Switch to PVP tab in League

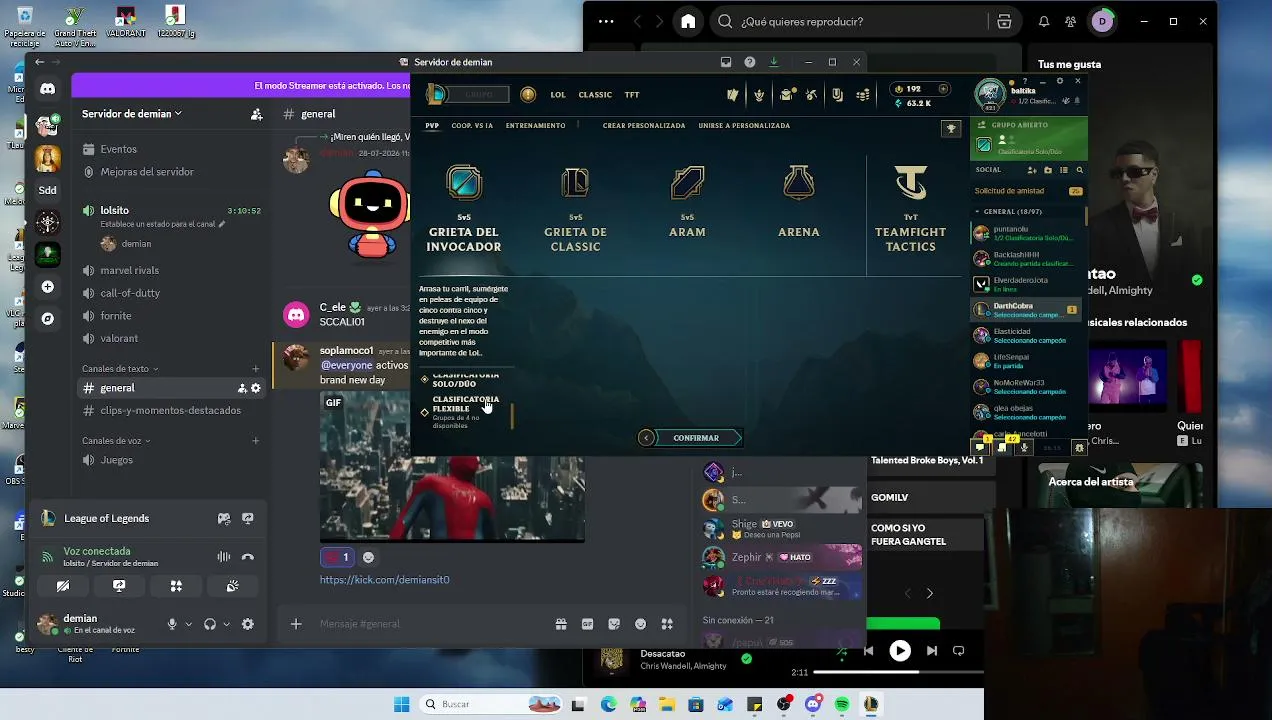point(432,126)
